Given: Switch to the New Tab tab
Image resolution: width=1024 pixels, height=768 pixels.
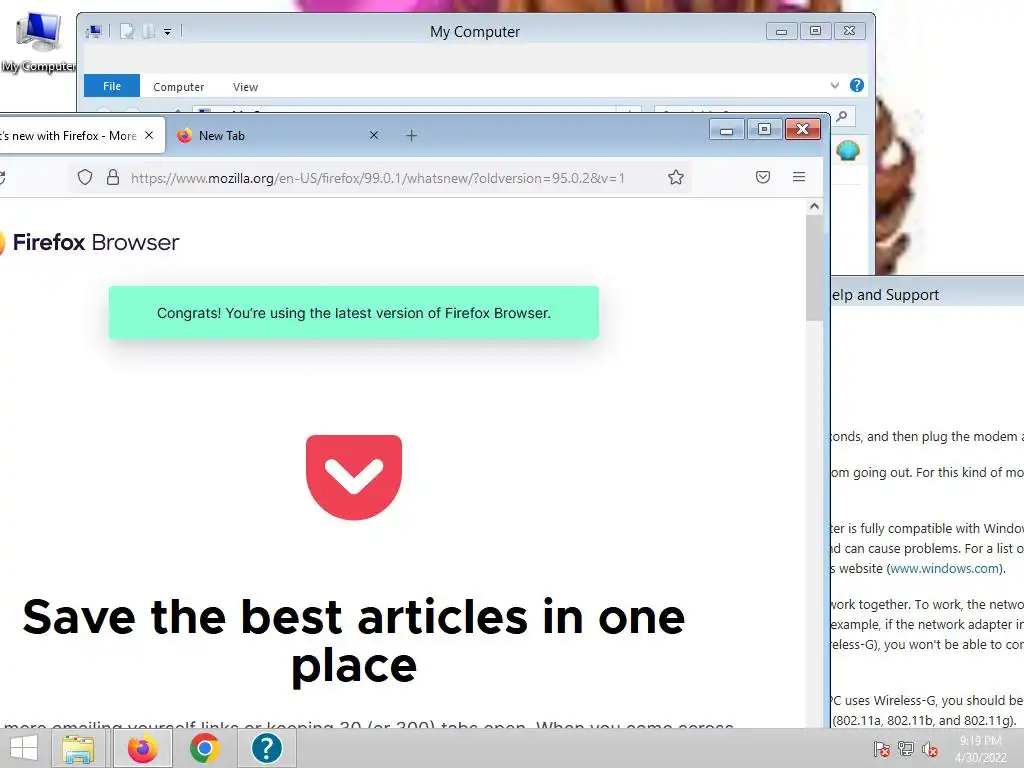Looking at the screenshot, I should pyautogui.click(x=278, y=135).
